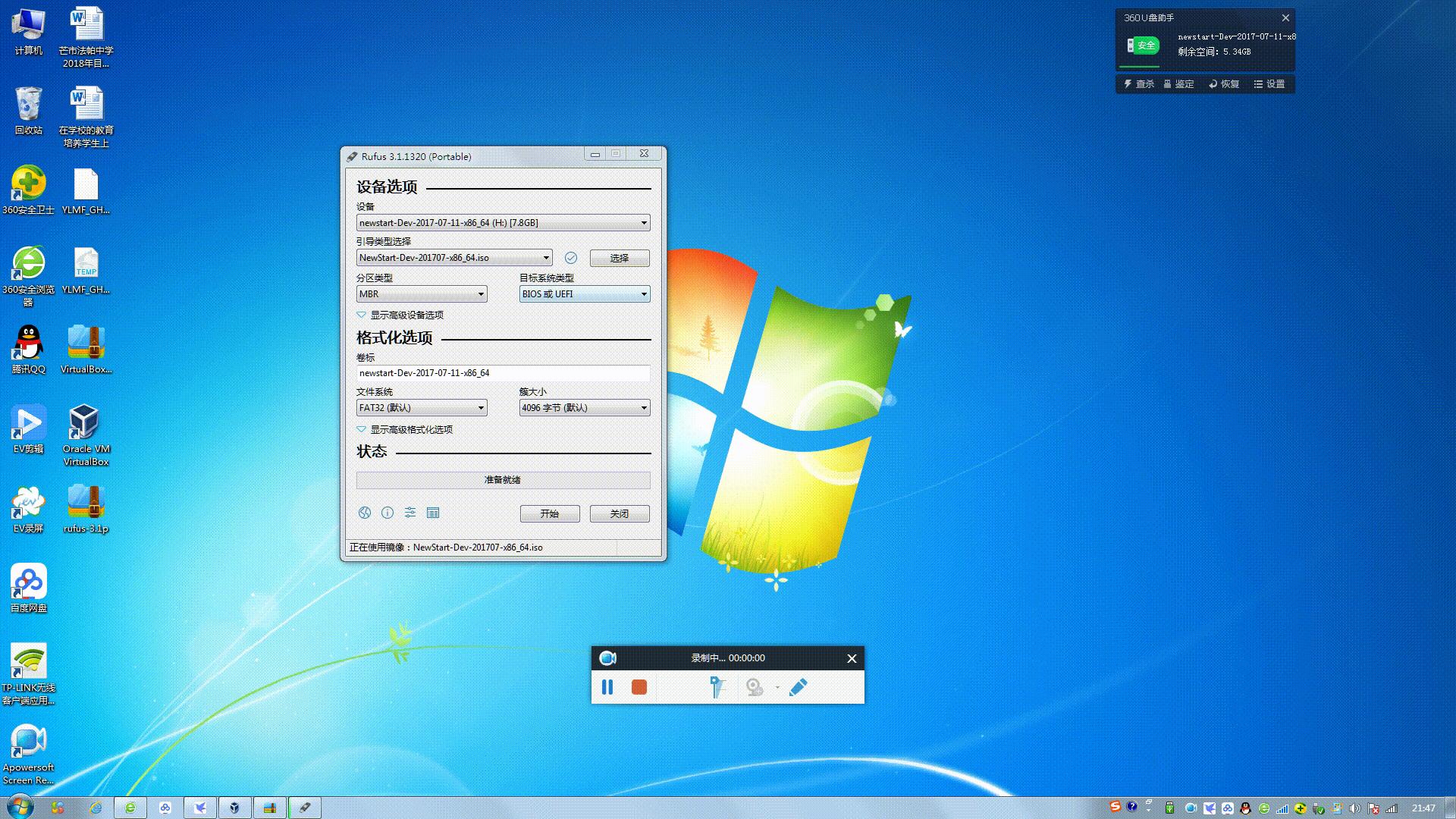Show the Rufus log icon

coord(433,513)
